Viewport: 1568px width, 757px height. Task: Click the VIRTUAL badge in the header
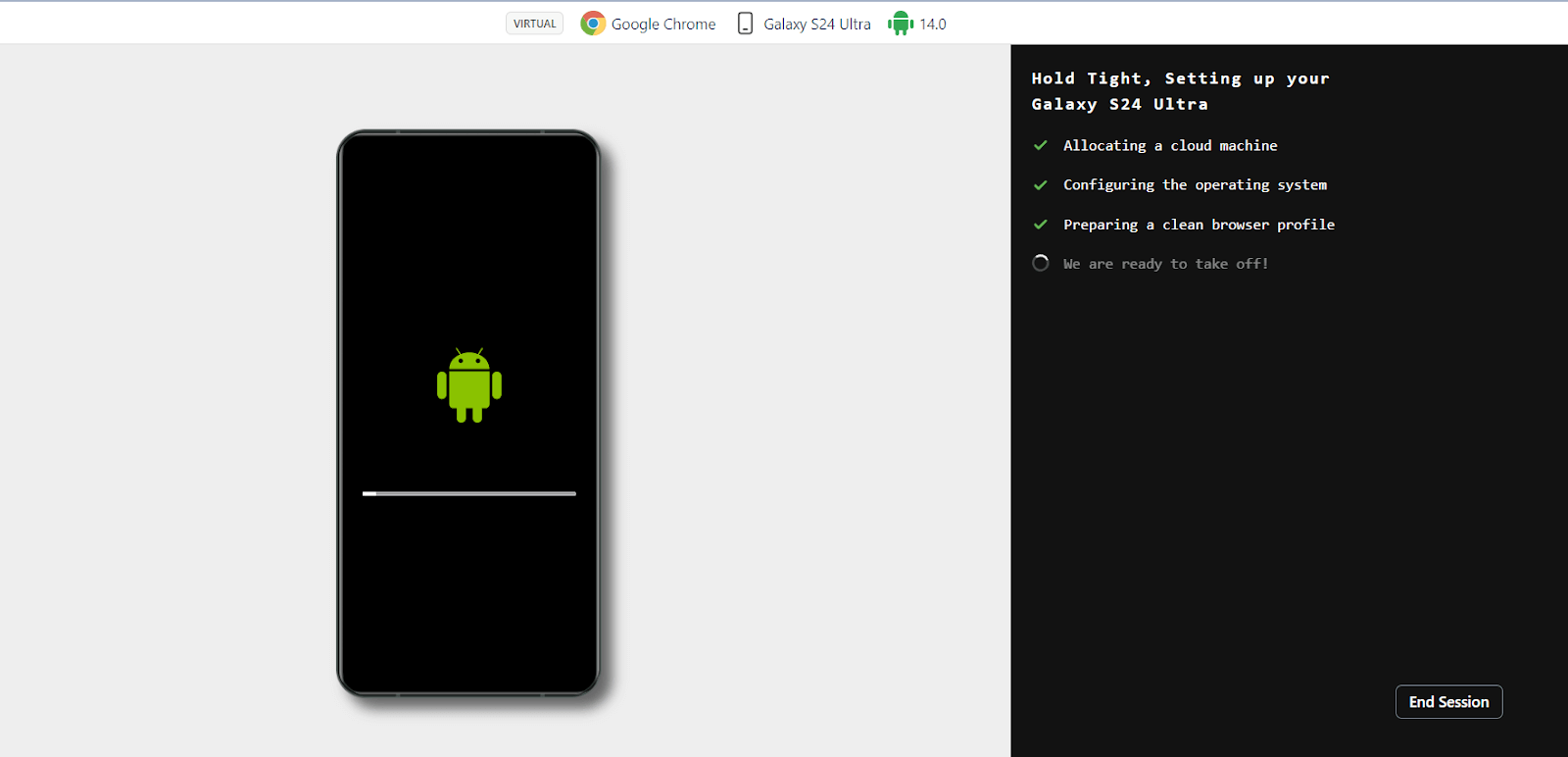coord(534,24)
